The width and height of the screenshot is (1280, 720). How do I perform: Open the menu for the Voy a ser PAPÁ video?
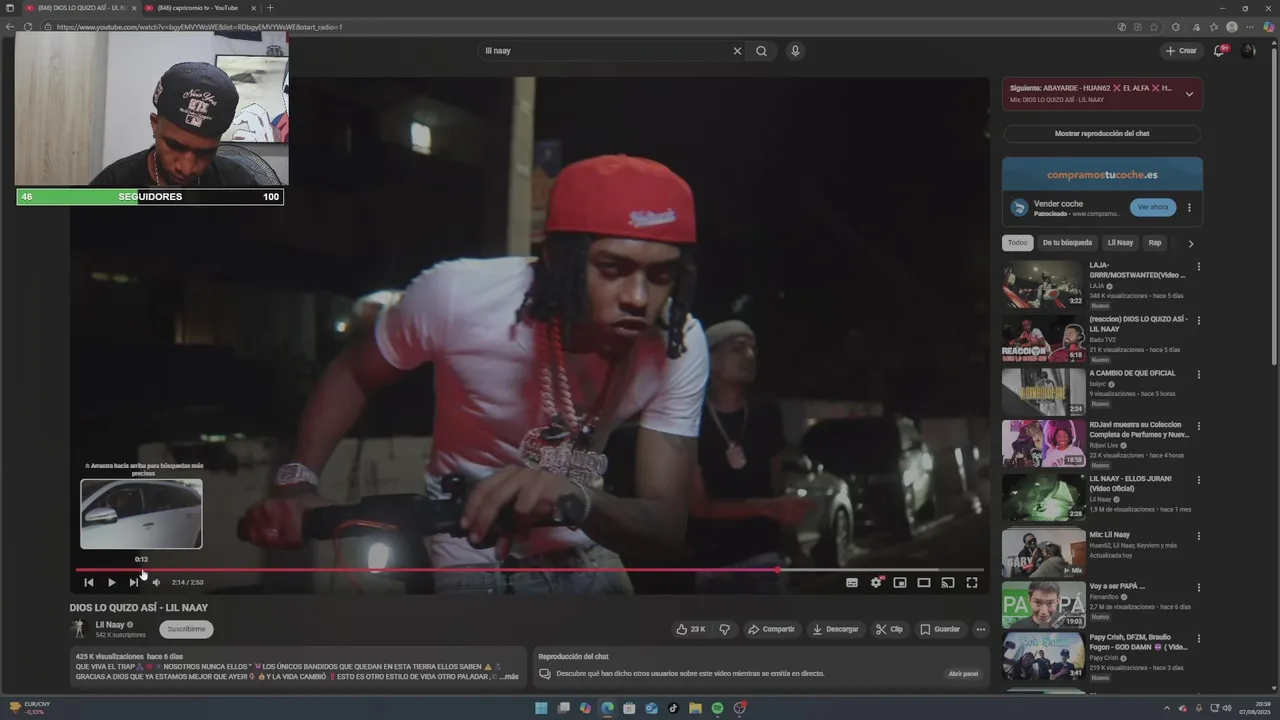(1198, 587)
